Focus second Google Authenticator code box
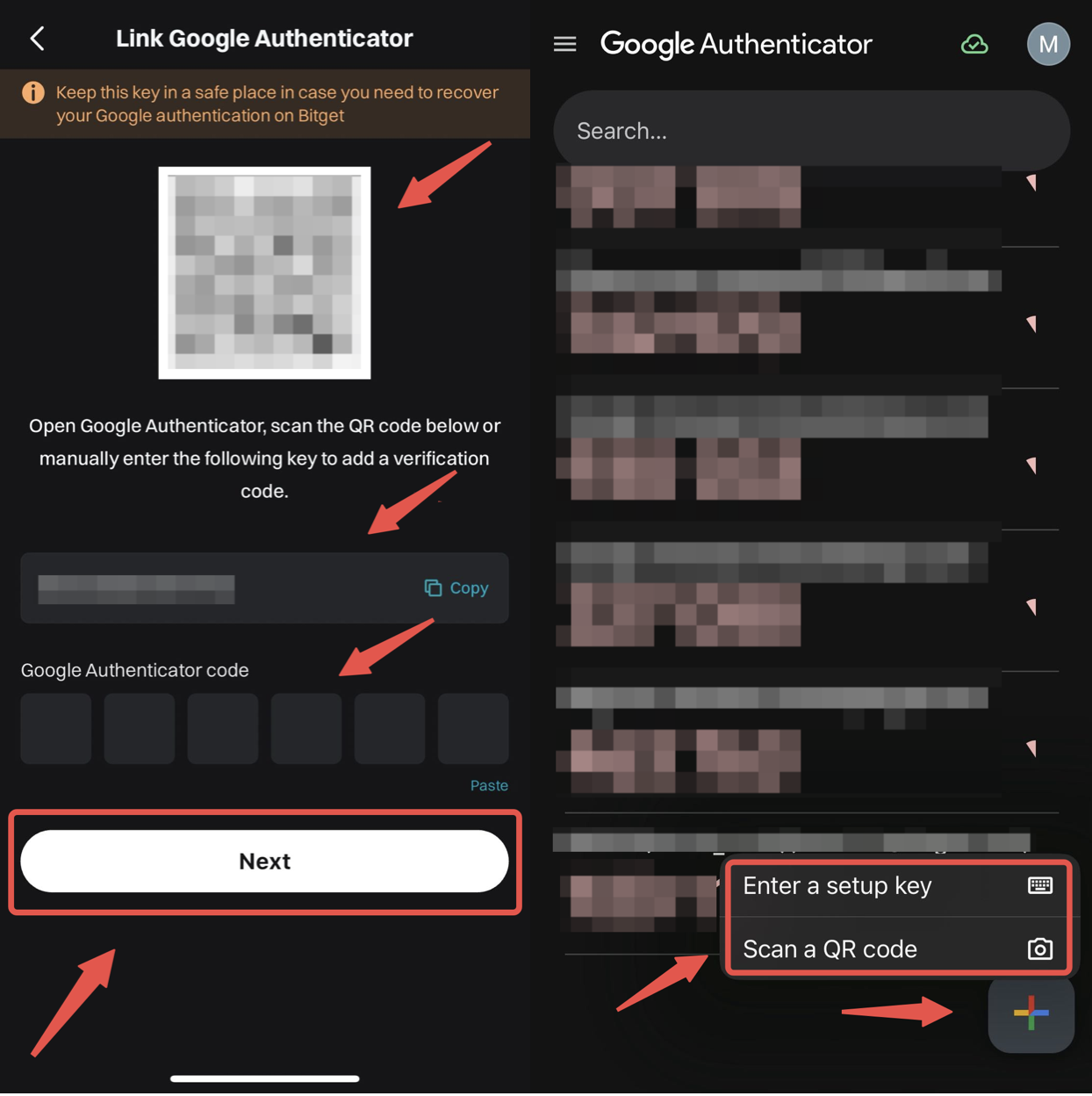Viewport: 1092px width, 1096px height. pos(140,728)
